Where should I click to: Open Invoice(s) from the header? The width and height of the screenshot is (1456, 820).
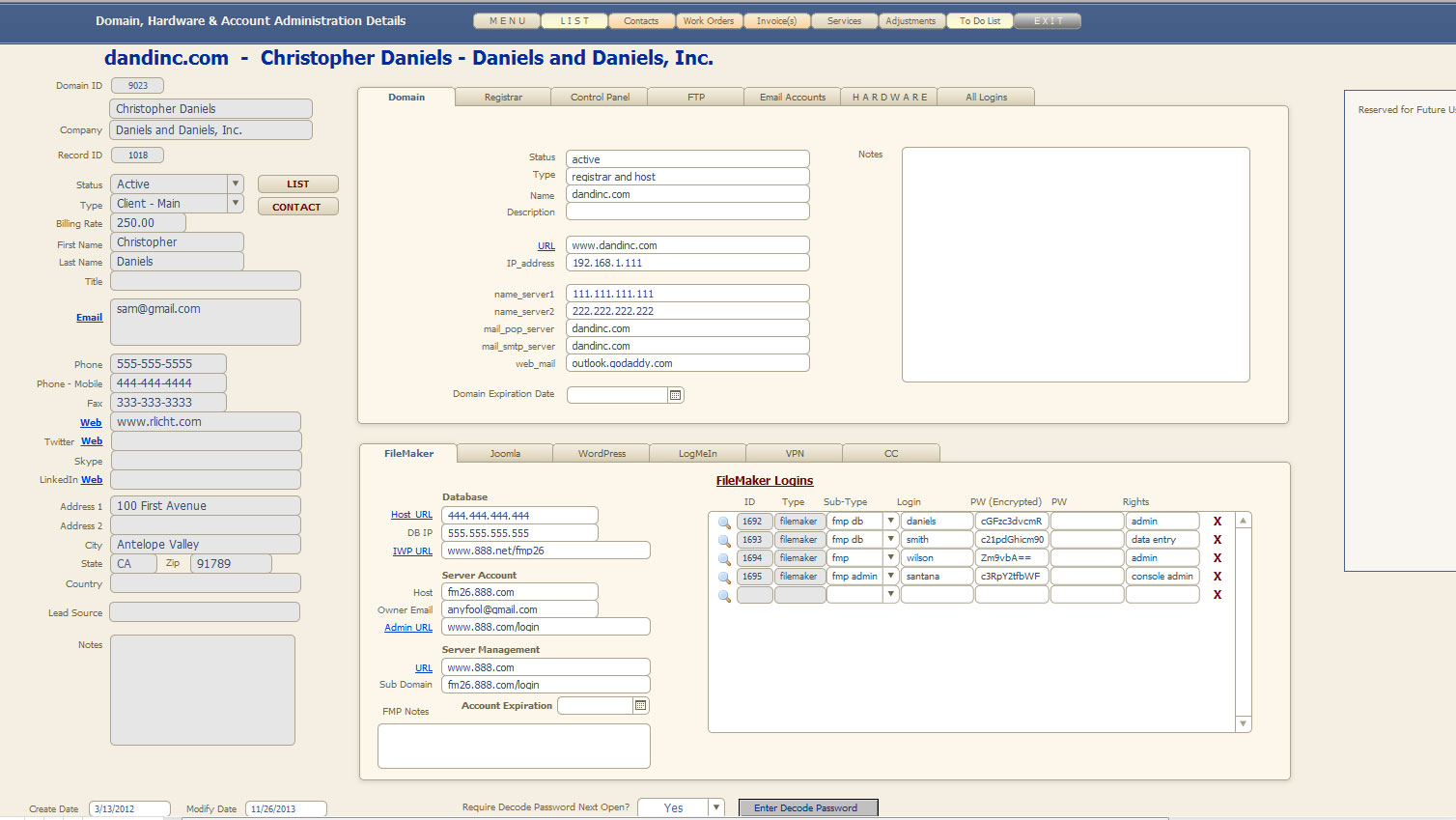click(x=777, y=20)
